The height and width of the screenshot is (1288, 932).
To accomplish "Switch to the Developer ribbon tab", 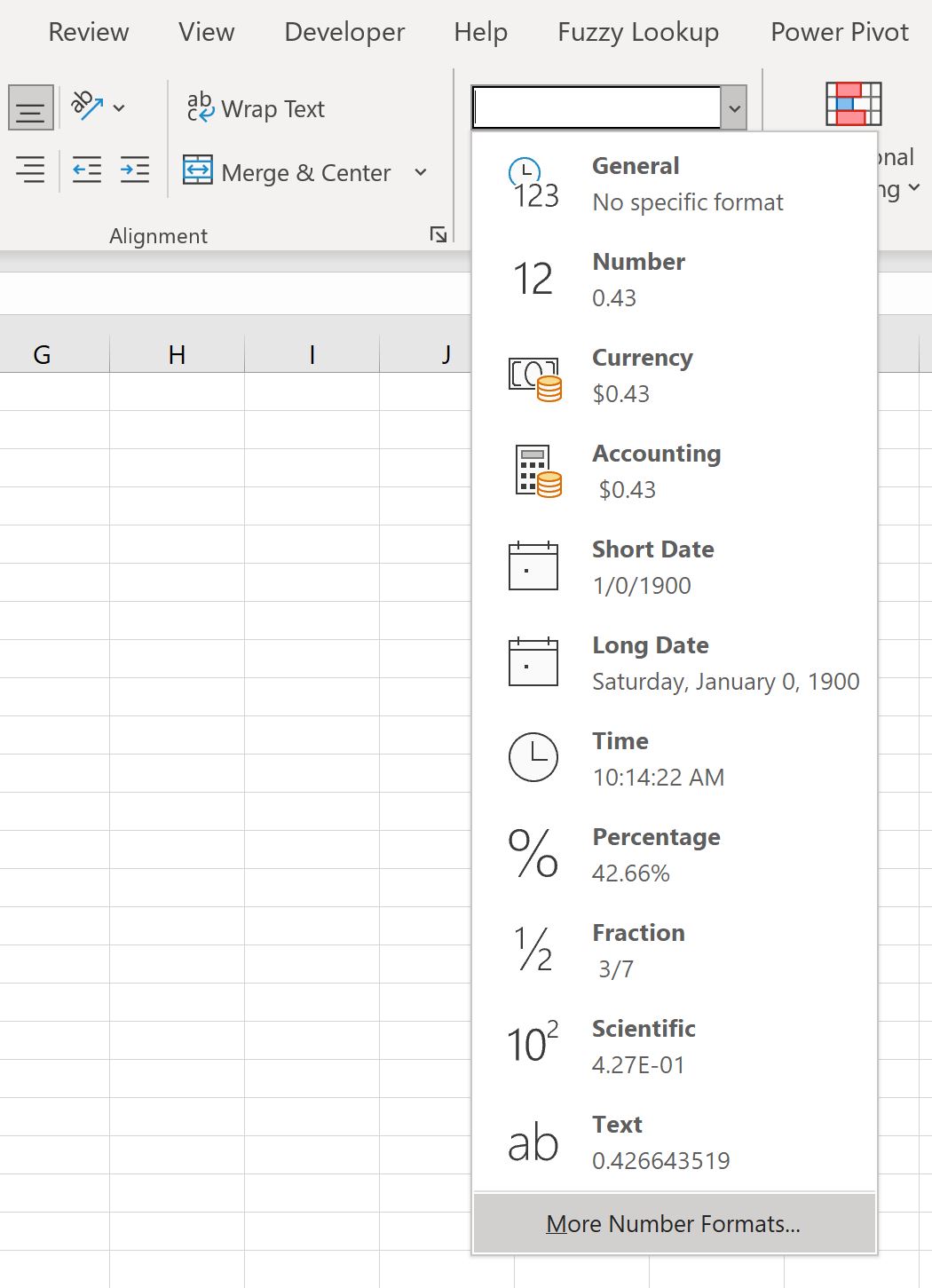I will click(x=344, y=32).
